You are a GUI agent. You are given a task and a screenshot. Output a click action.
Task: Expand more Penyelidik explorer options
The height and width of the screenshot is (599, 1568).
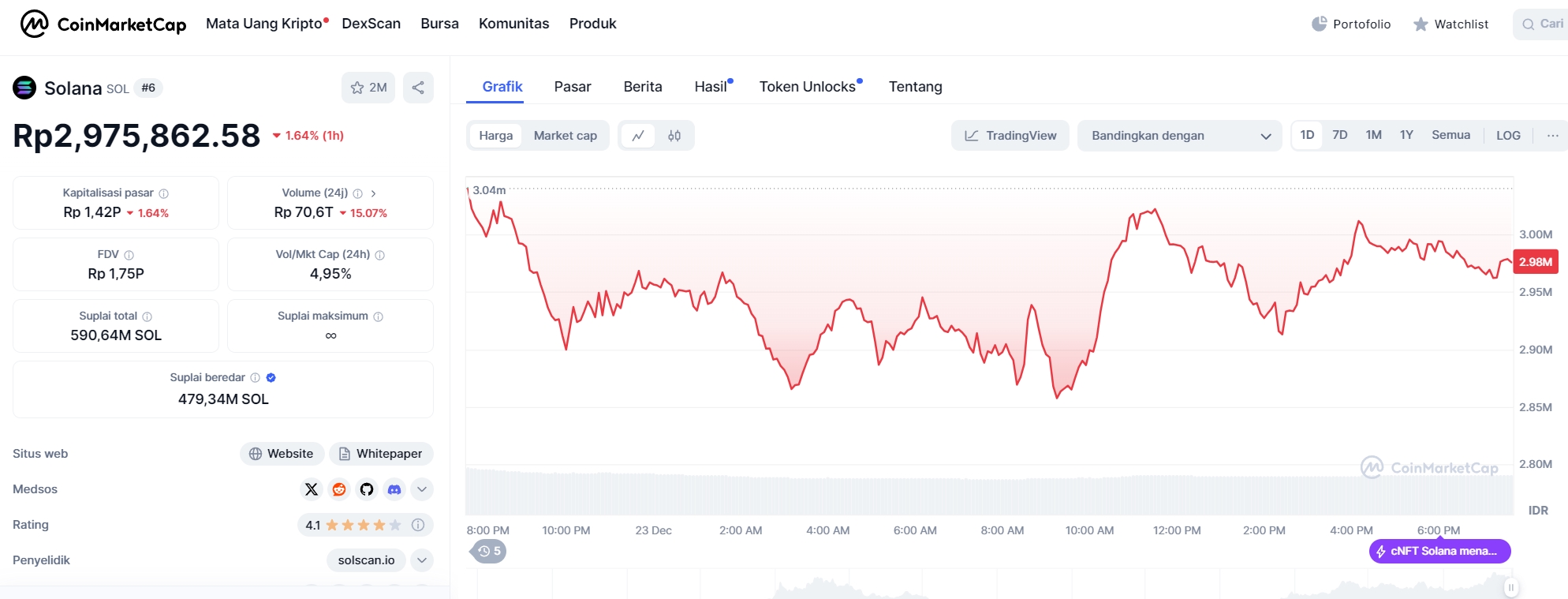coord(422,560)
